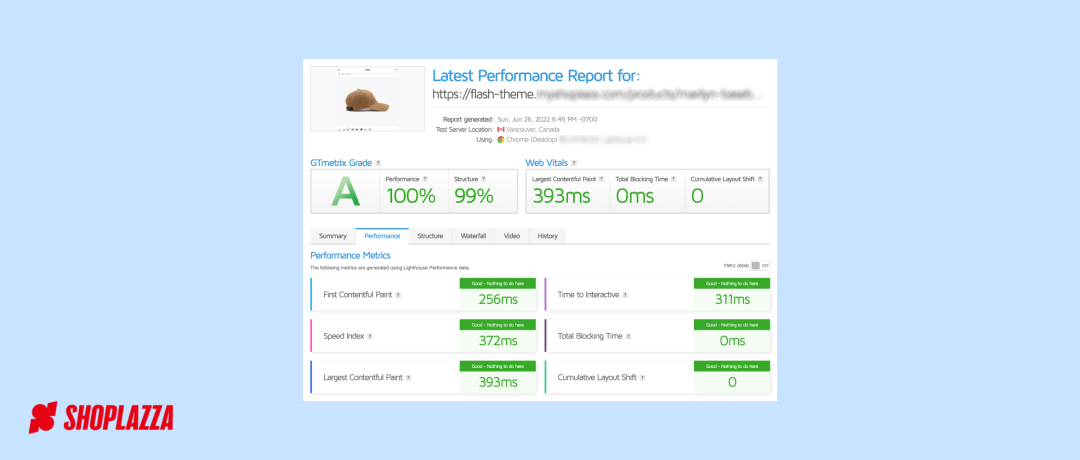Click the GTmetrix Grade heading
Viewport: 1080px width, 460px height.
(x=341, y=163)
